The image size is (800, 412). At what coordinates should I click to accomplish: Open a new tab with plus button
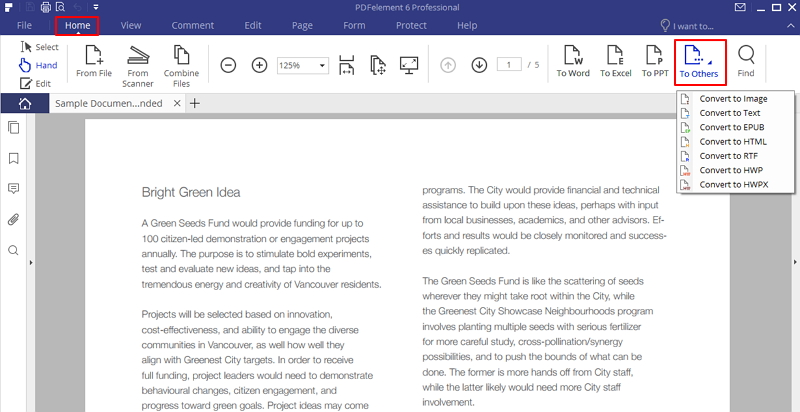(x=194, y=104)
